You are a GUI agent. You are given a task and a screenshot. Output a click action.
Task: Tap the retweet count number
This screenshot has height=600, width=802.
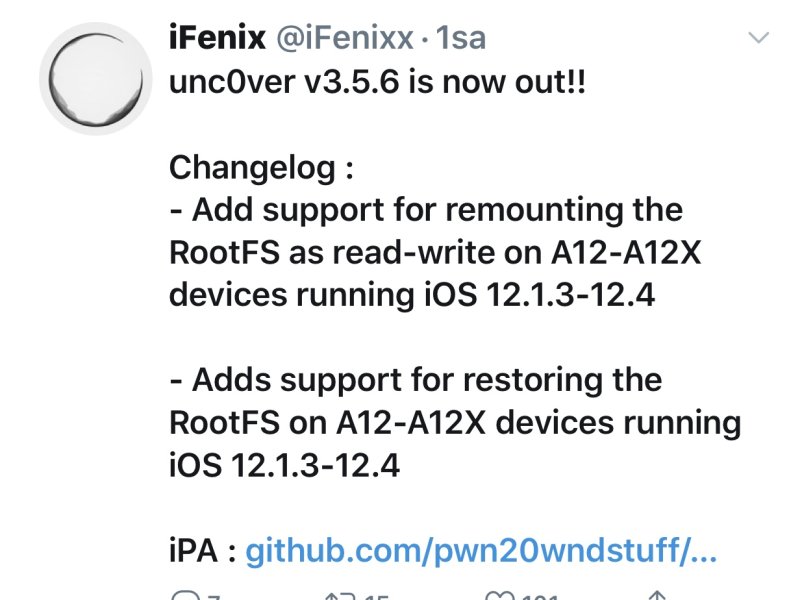[376, 596]
